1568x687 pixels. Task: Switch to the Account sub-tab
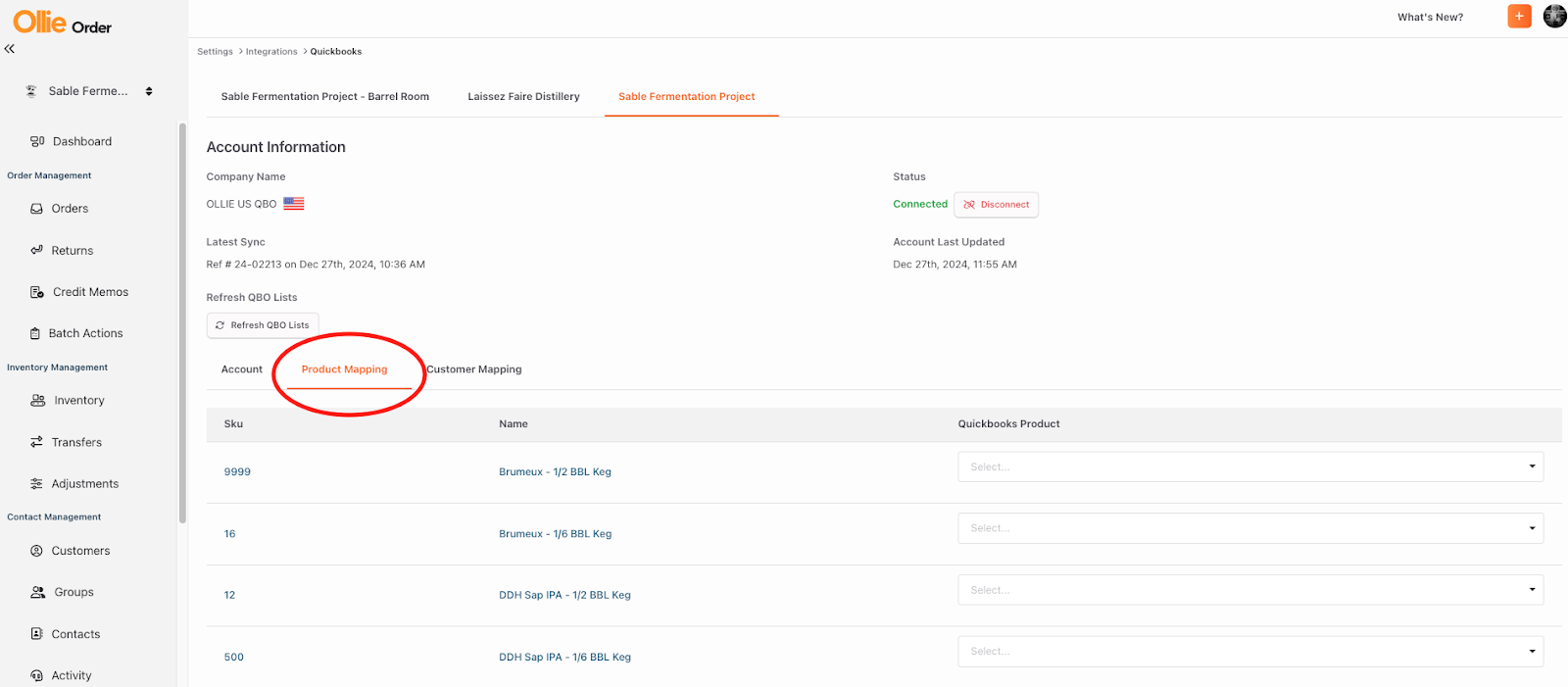point(242,369)
